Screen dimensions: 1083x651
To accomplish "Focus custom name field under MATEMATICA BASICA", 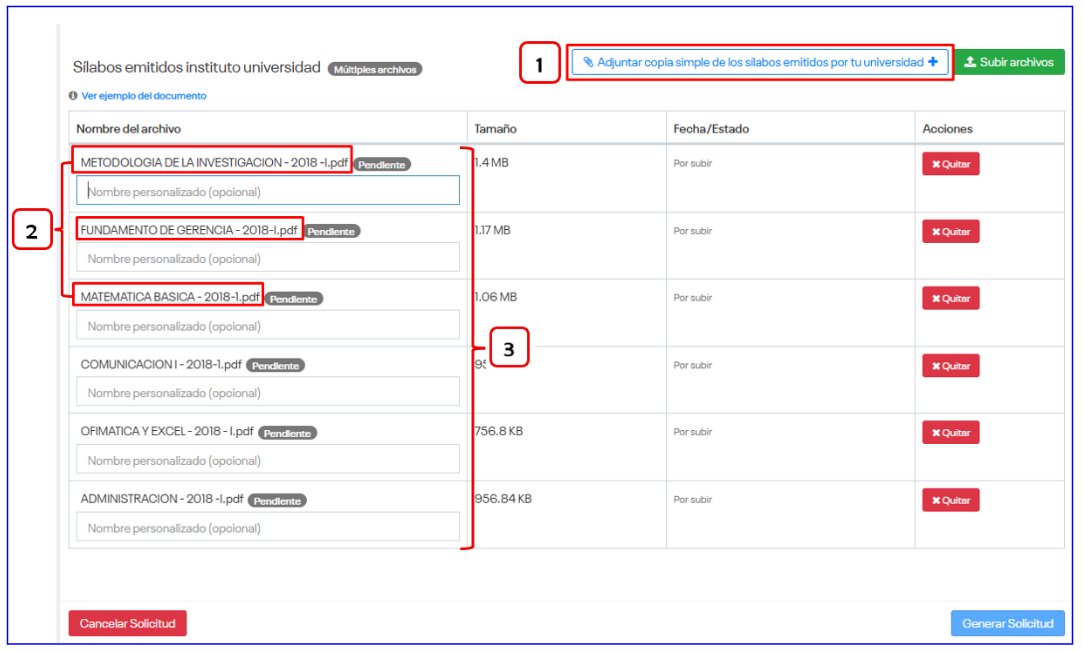I will [268, 325].
